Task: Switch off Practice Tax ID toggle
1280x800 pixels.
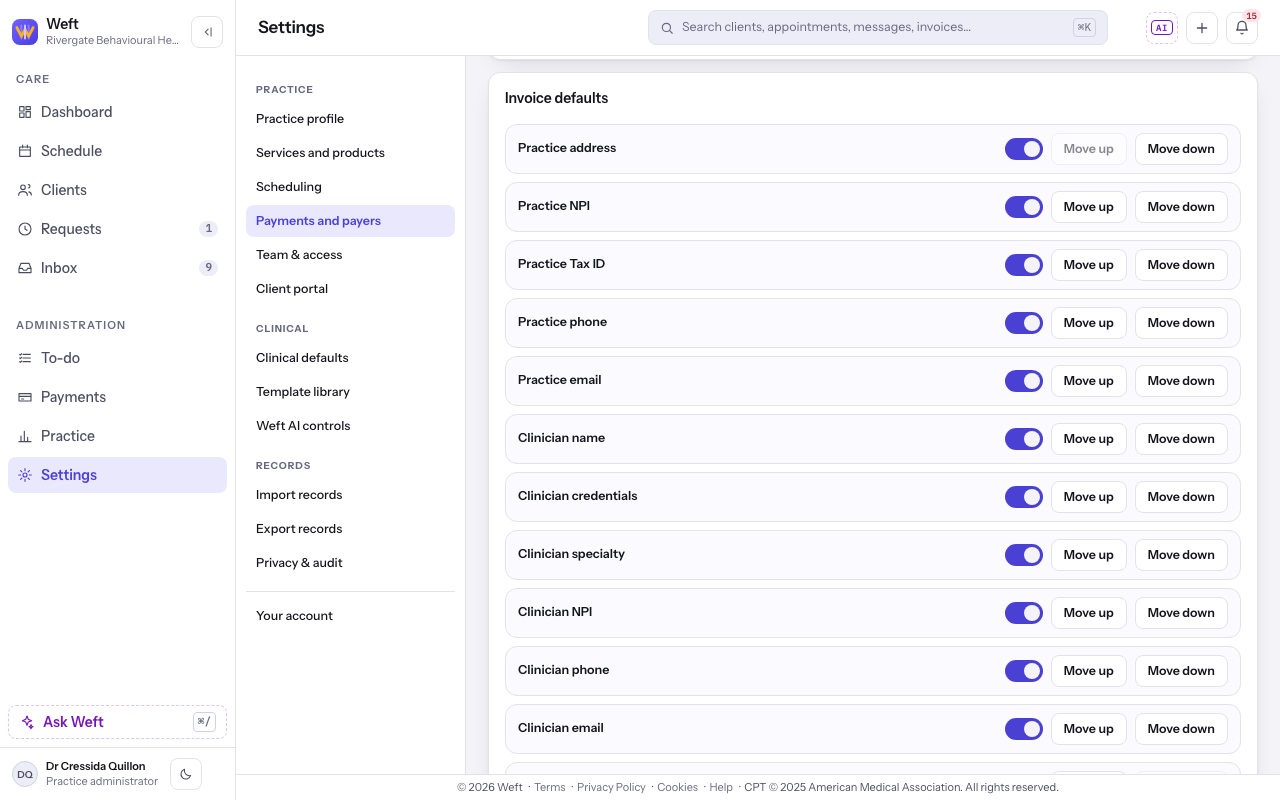Action: click(x=1024, y=265)
